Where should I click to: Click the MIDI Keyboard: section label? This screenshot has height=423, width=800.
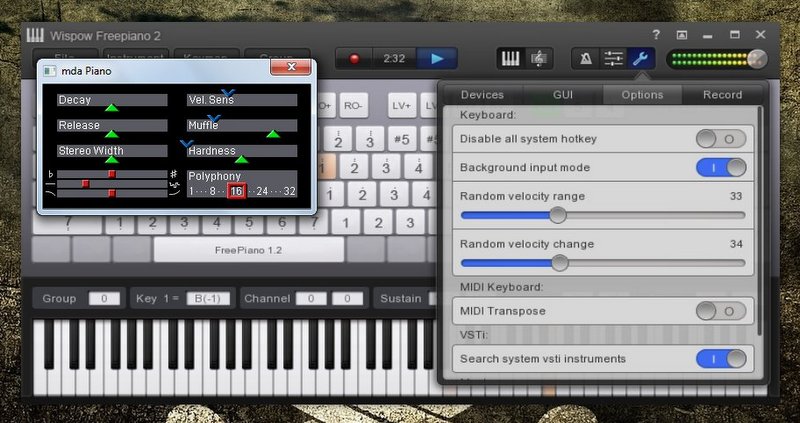(x=502, y=287)
